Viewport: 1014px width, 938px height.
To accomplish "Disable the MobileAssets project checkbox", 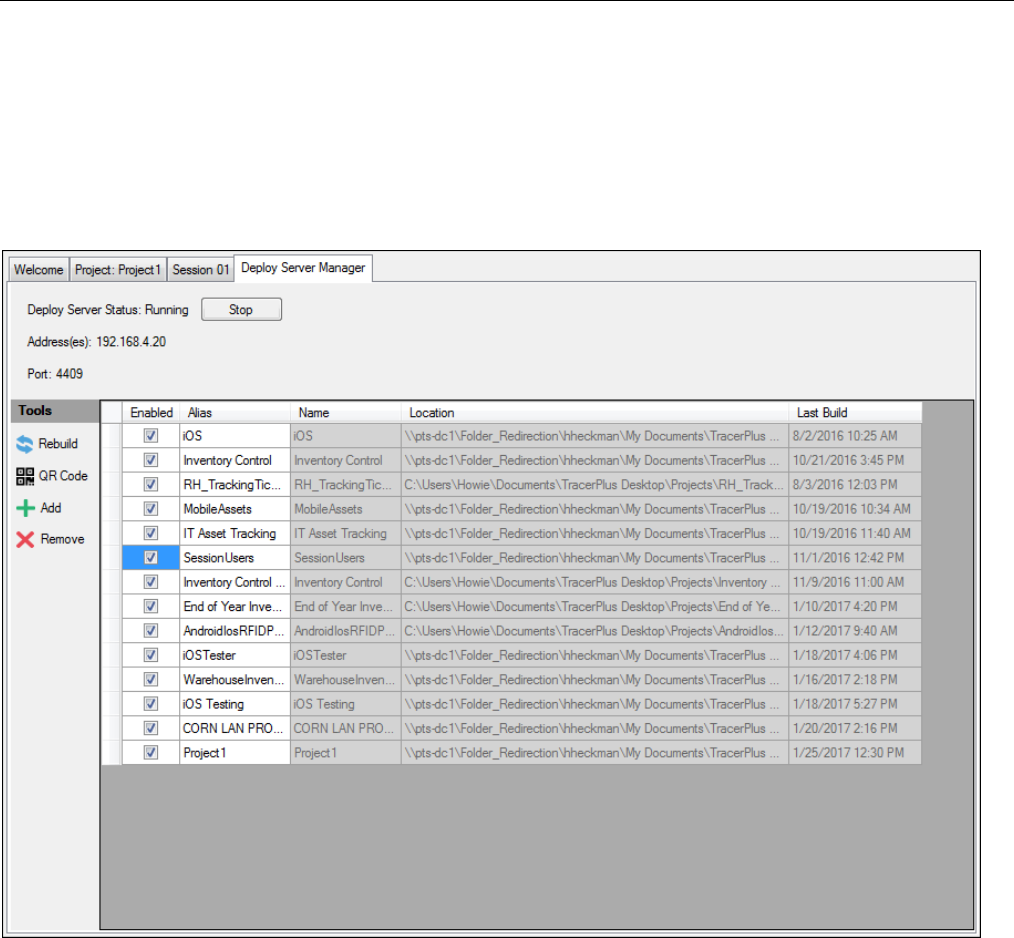I will pyautogui.click(x=151, y=509).
